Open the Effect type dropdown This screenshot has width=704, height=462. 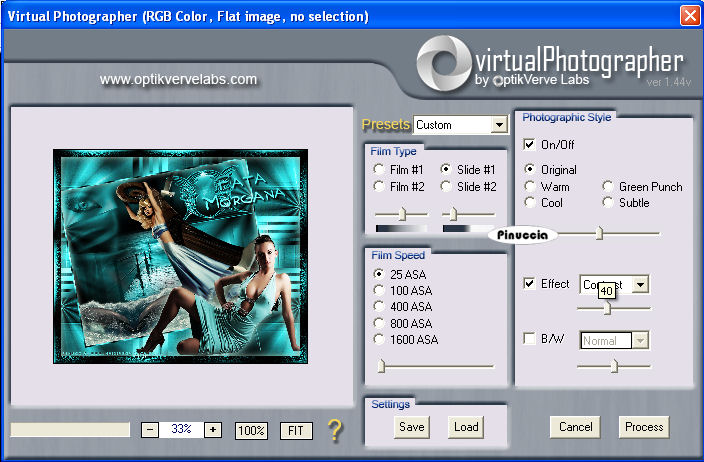tap(640, 284)
